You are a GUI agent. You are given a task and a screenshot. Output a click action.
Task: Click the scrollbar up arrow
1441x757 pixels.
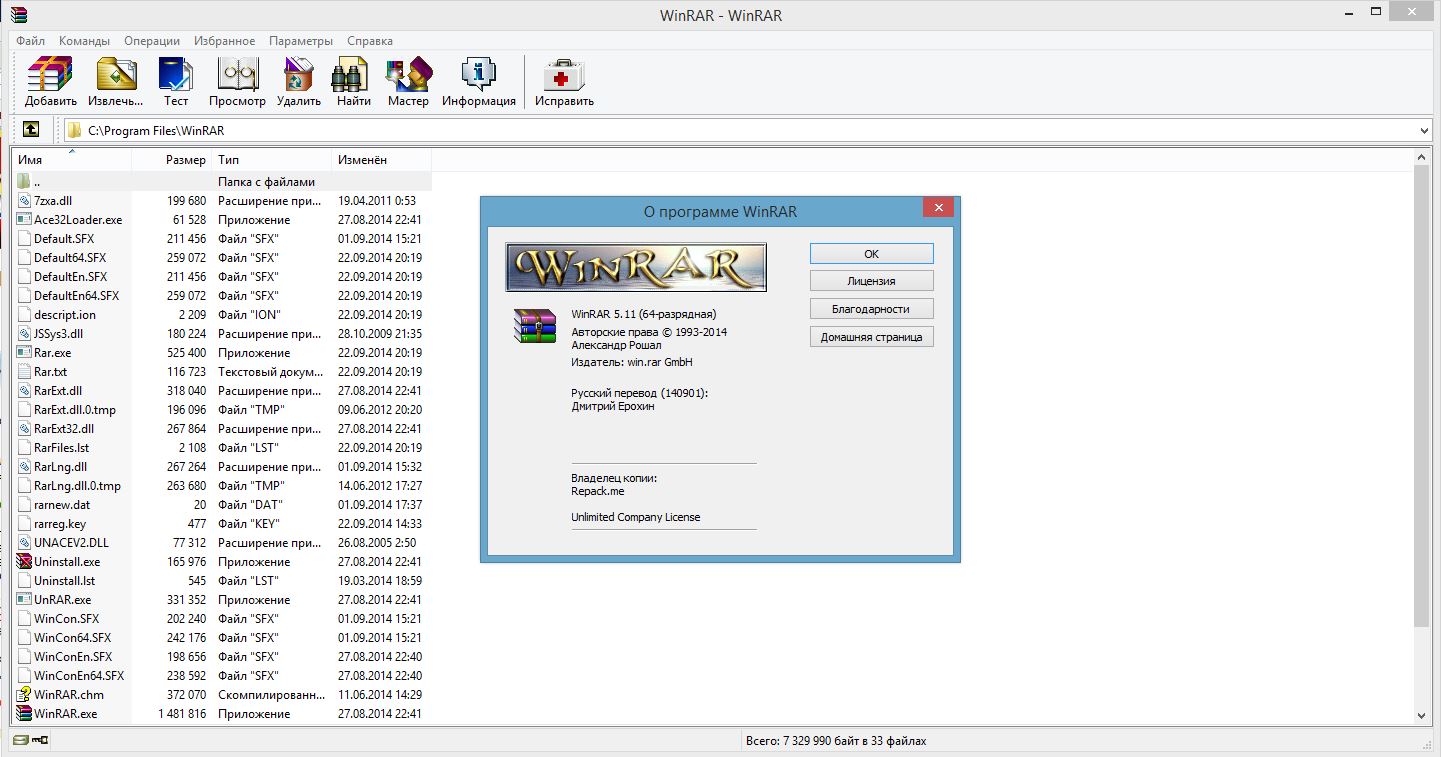point(1422,158)
